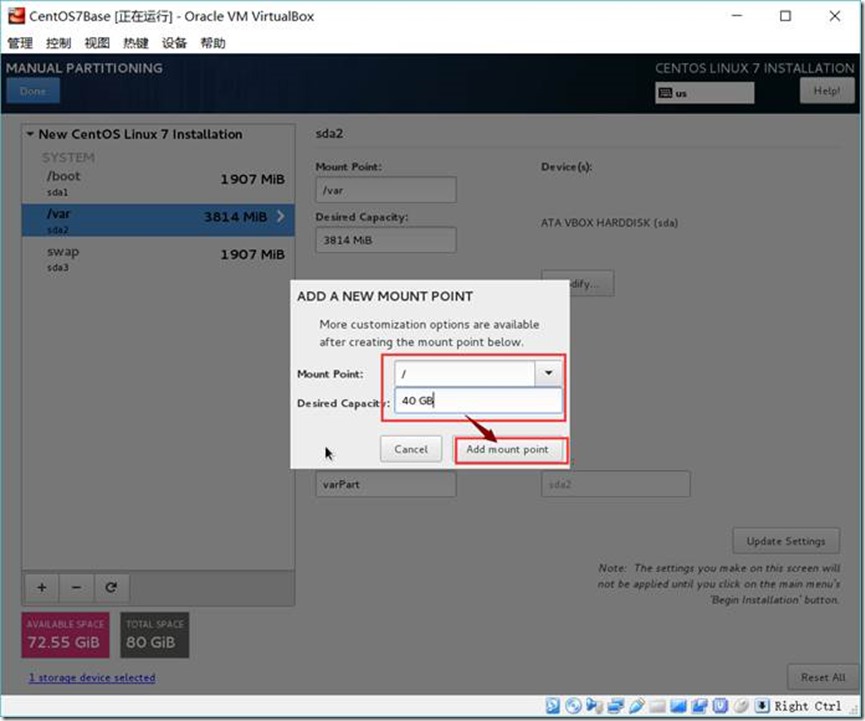Select the swap sda3 partition row
Image resolution: width=865 pixels, height=721 pixels.
tap(158, 258)
